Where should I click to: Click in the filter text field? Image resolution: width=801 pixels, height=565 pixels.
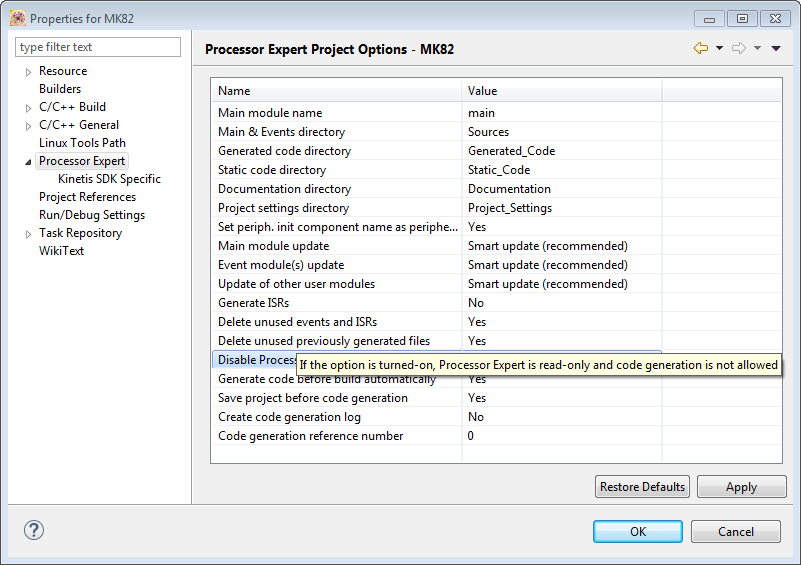[98, 47]
